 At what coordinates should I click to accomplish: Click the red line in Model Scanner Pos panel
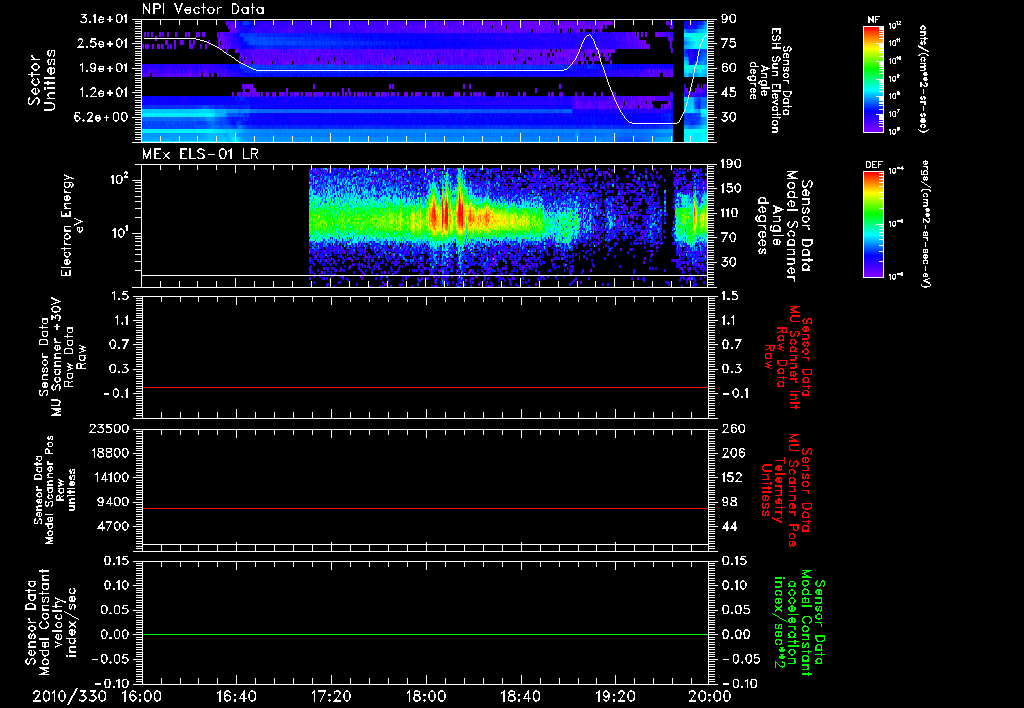(x=425, y=508)
